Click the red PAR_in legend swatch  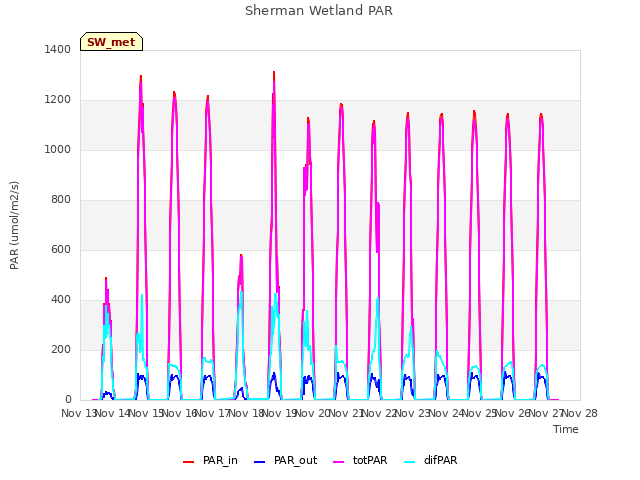188,462
